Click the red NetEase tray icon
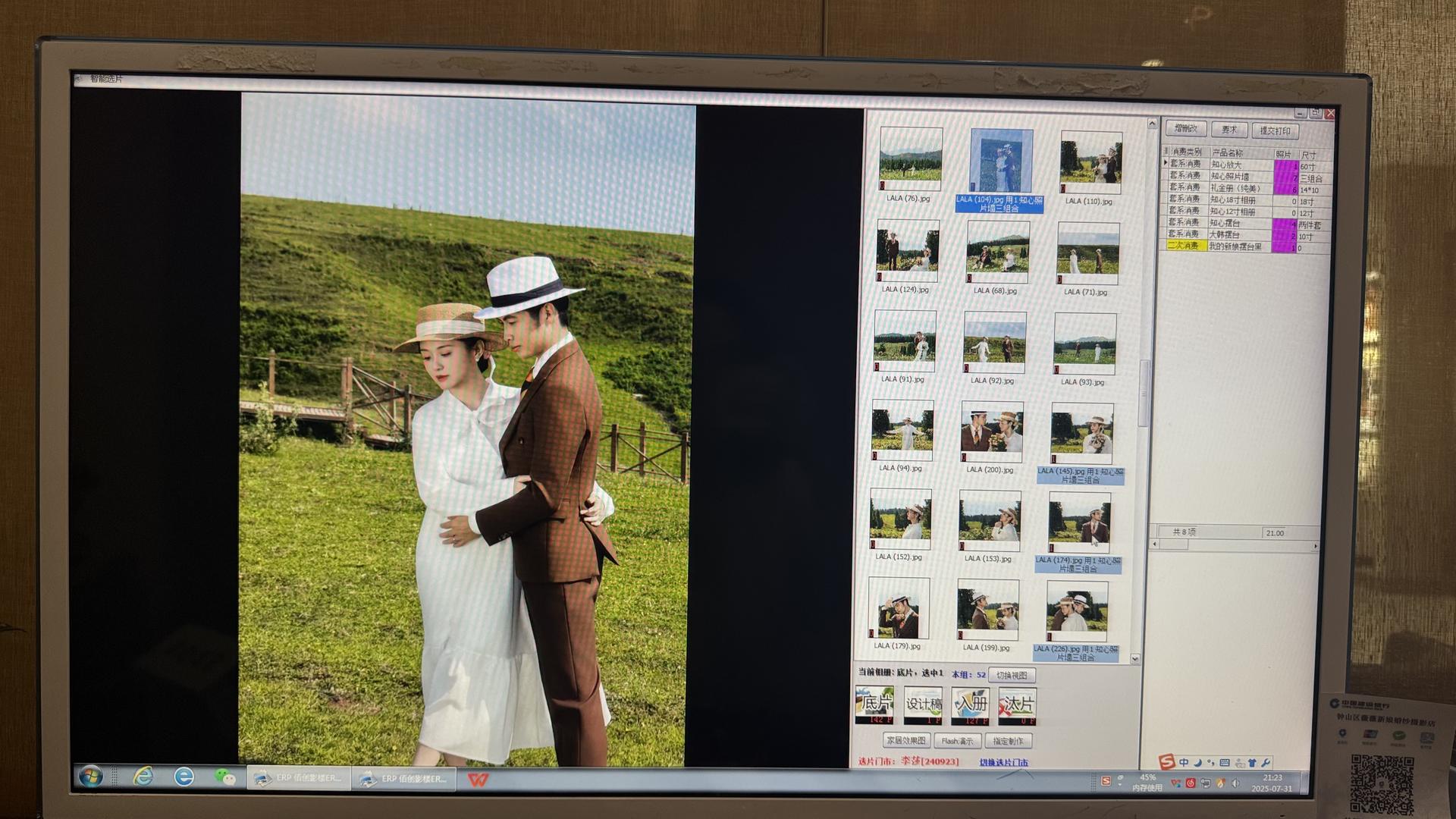The image size is (1456, 819). (x=1191, y=783)
